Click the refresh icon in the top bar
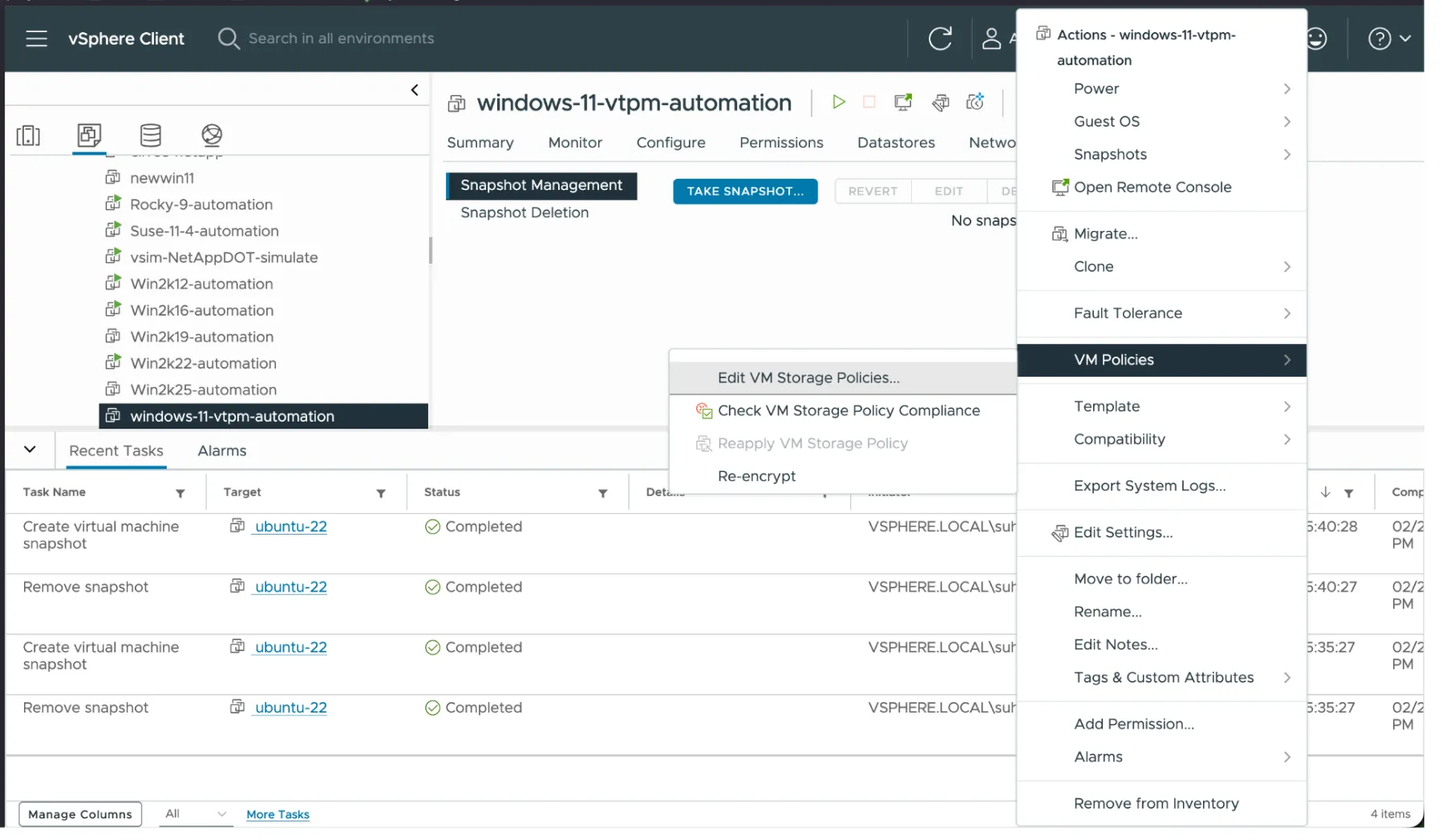Viewport: 1442px width, 840px height. (x=940, y=38)
